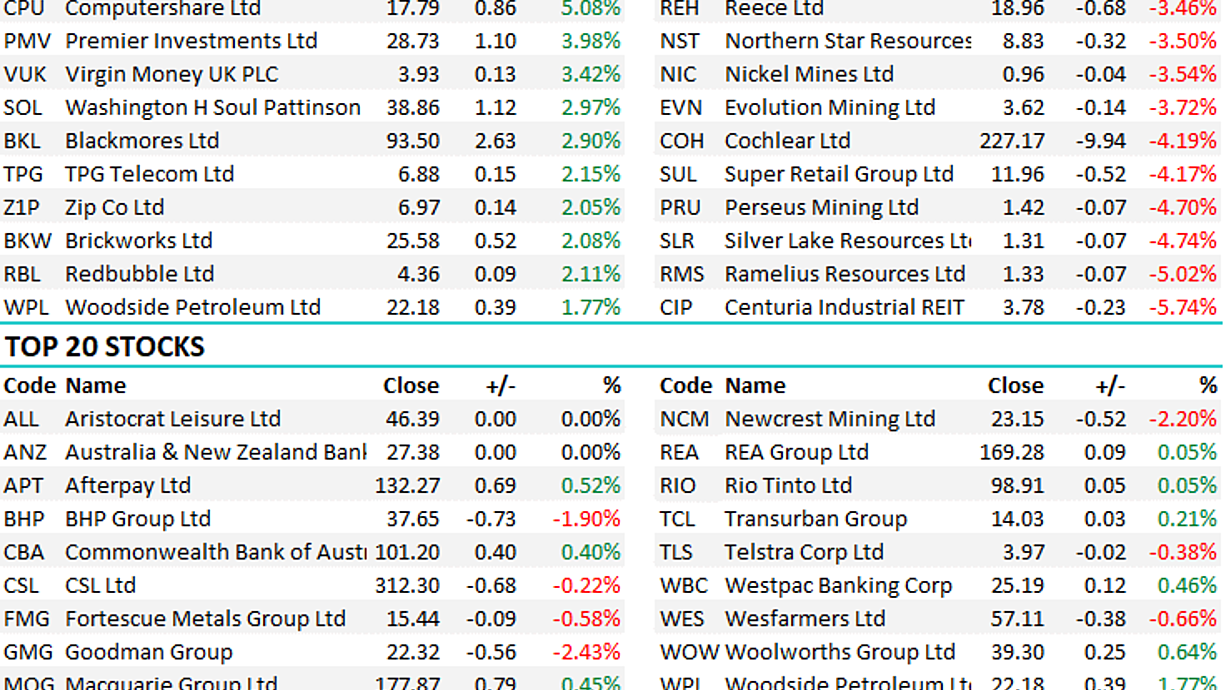The height and width of the screenshot is (690, 1226).
Task: Select the 38.86 close price
Action: (x=412, y=107)
